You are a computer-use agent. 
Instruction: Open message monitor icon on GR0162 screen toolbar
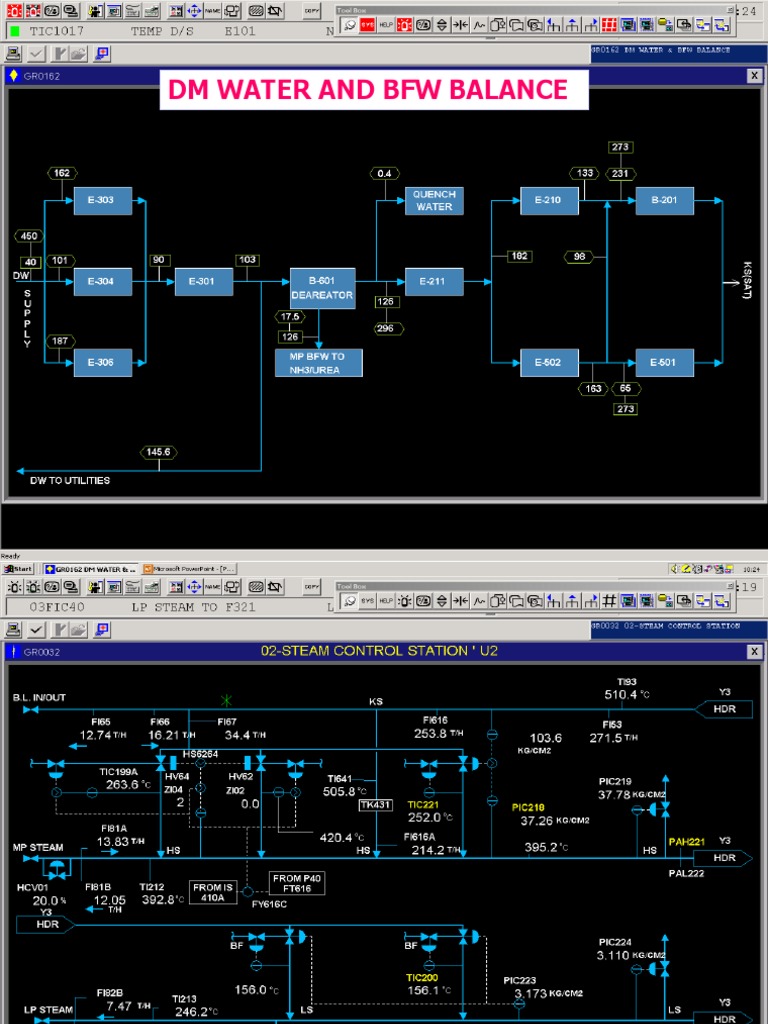pyautogui.click(x=70, y=10)
